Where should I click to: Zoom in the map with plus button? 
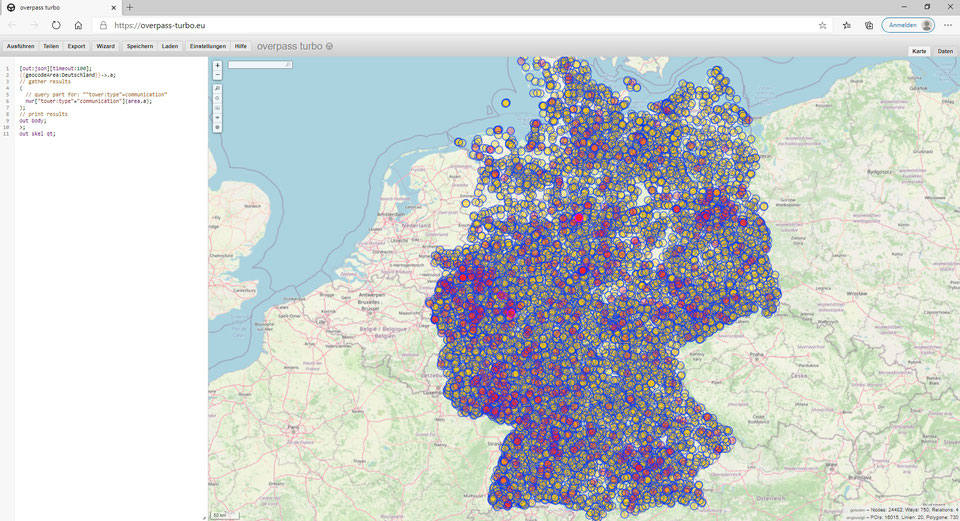point(217,65)
